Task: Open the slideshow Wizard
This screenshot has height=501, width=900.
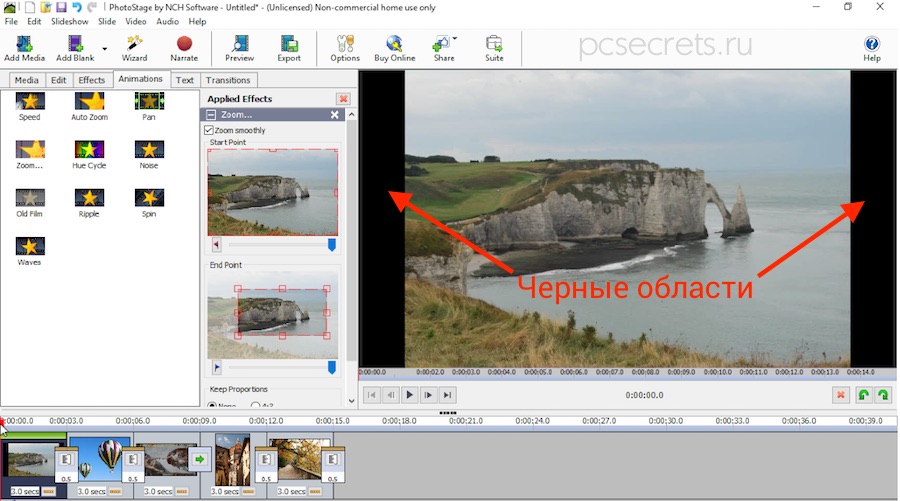Action: click(134, 45)
